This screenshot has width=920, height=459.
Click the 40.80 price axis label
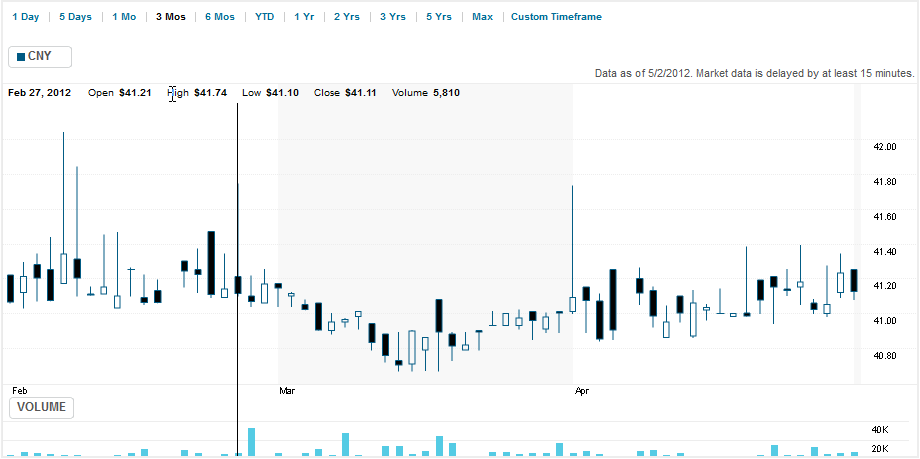(885, 356)
